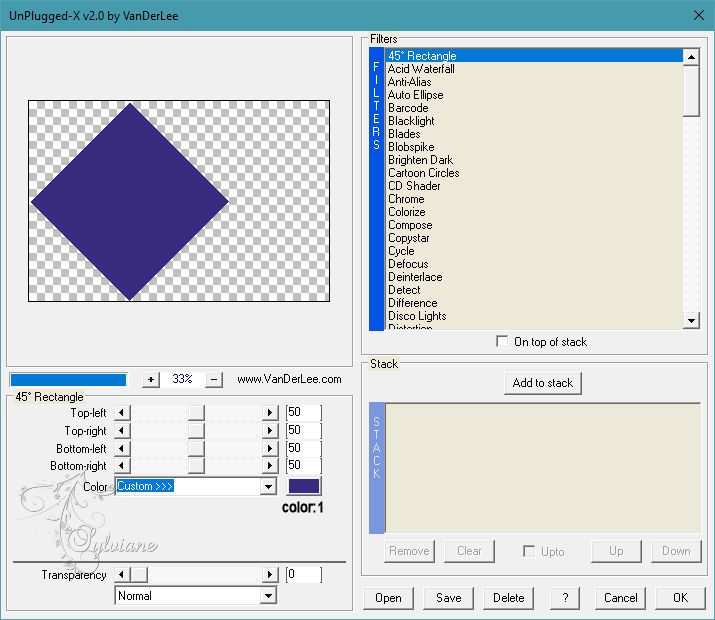Click Bottom-right slider thumb
This screenshot has height=620, width=715.
196,465
